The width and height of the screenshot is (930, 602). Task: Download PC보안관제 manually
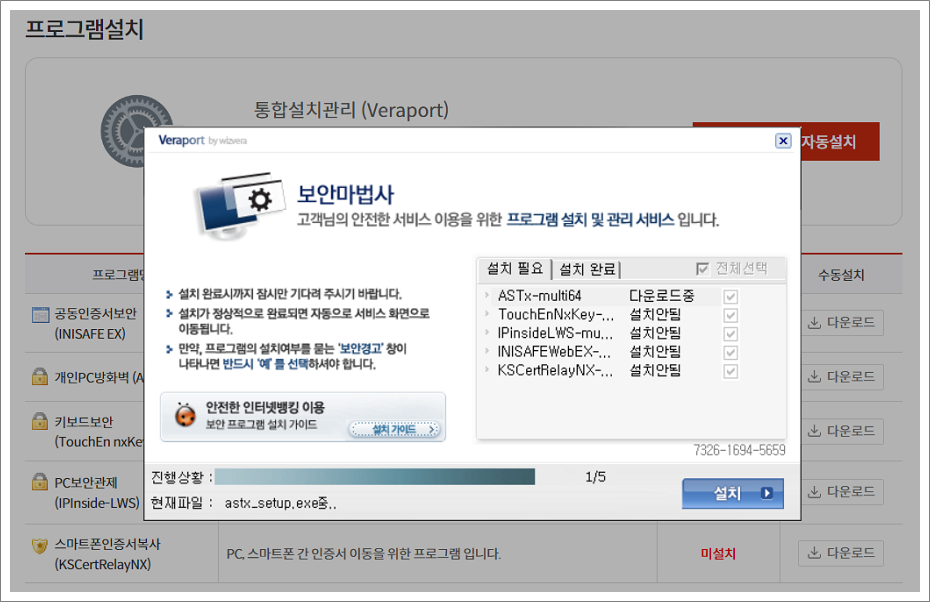click(840, 492)
